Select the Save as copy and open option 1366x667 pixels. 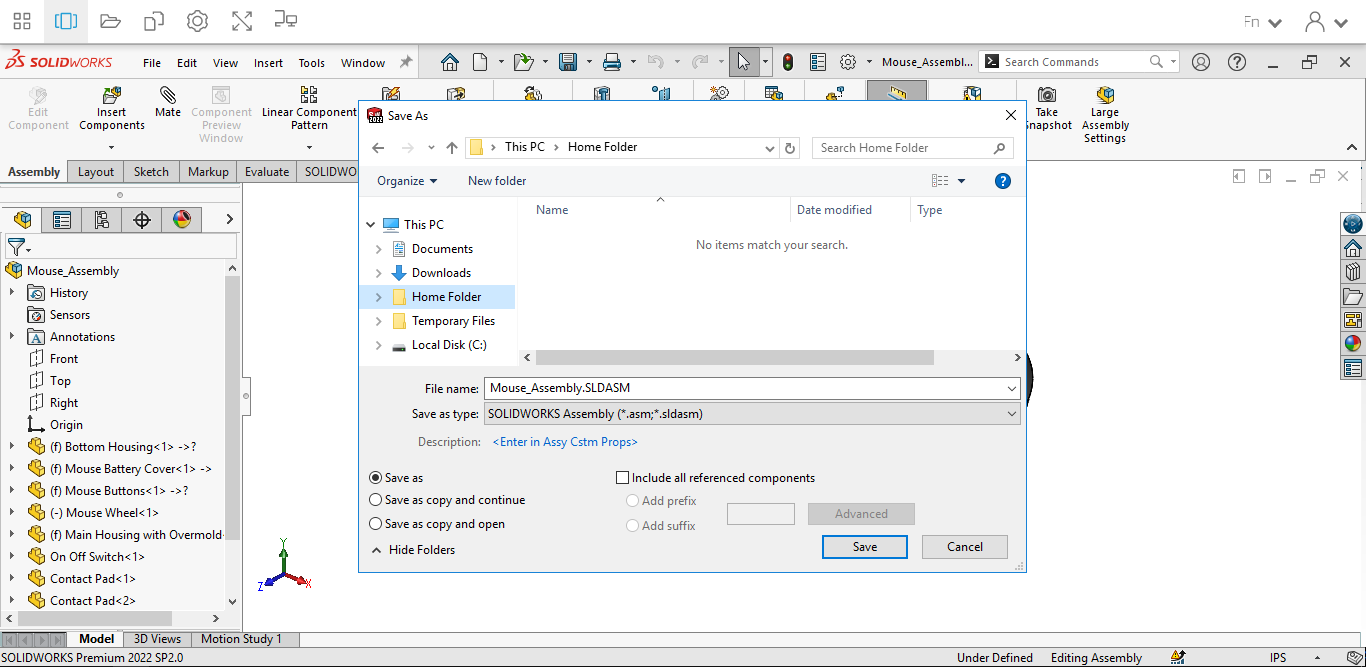376,523
